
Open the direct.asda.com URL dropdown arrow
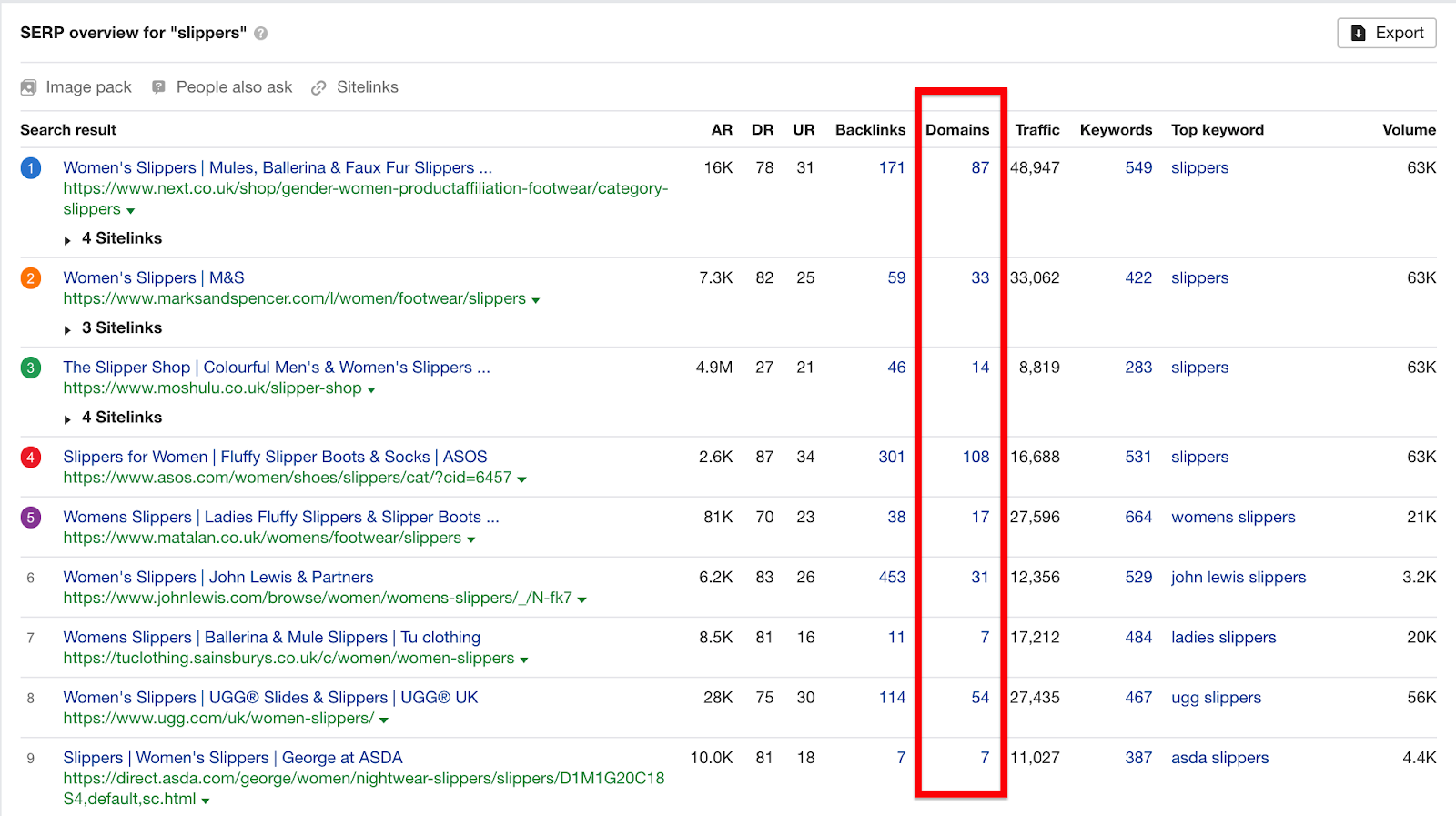[x=206, y=801]
